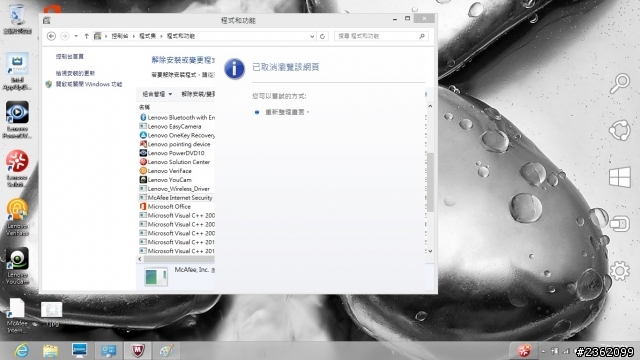This screenshot has height=360, width=640.
Task: Open the Lenovo monitor icon in taskbar
Action: pos(79,351)
